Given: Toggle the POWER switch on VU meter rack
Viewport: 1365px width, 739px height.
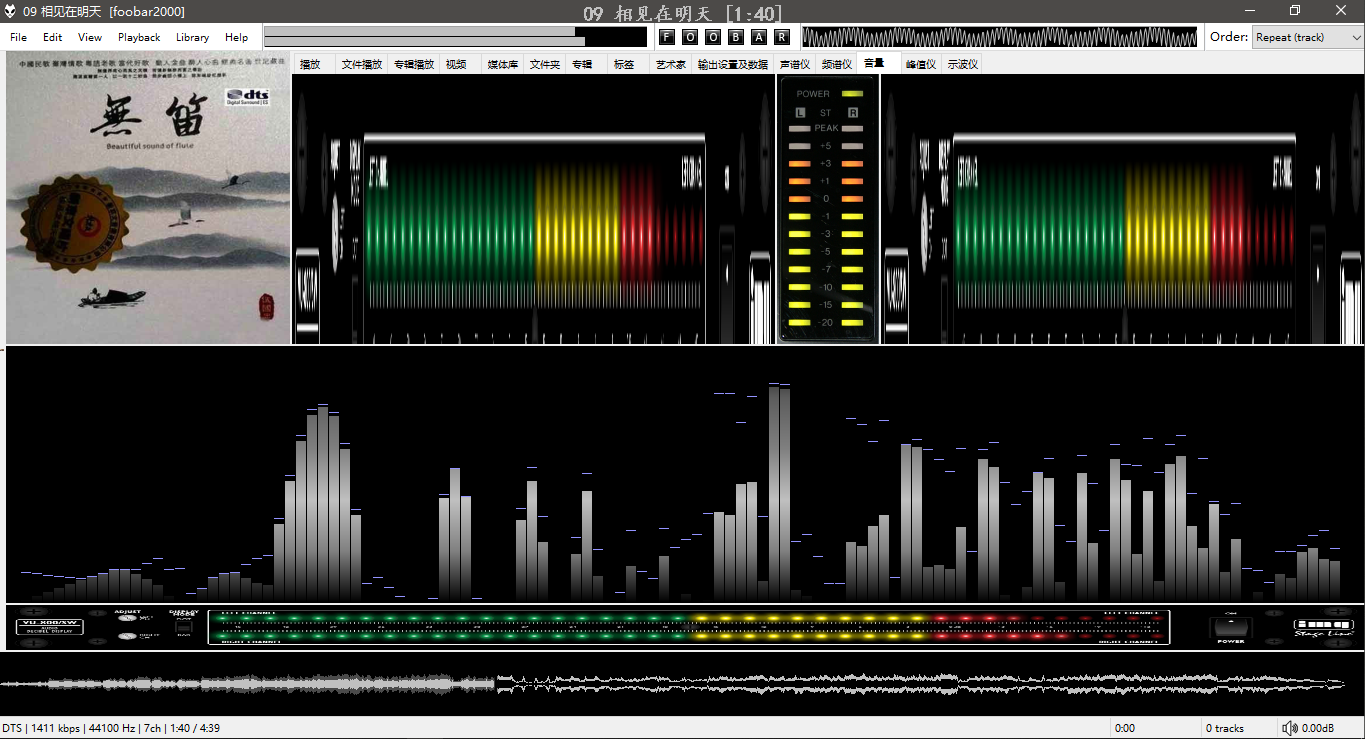Looking at the screenshot, I should tap(1230, 628).
